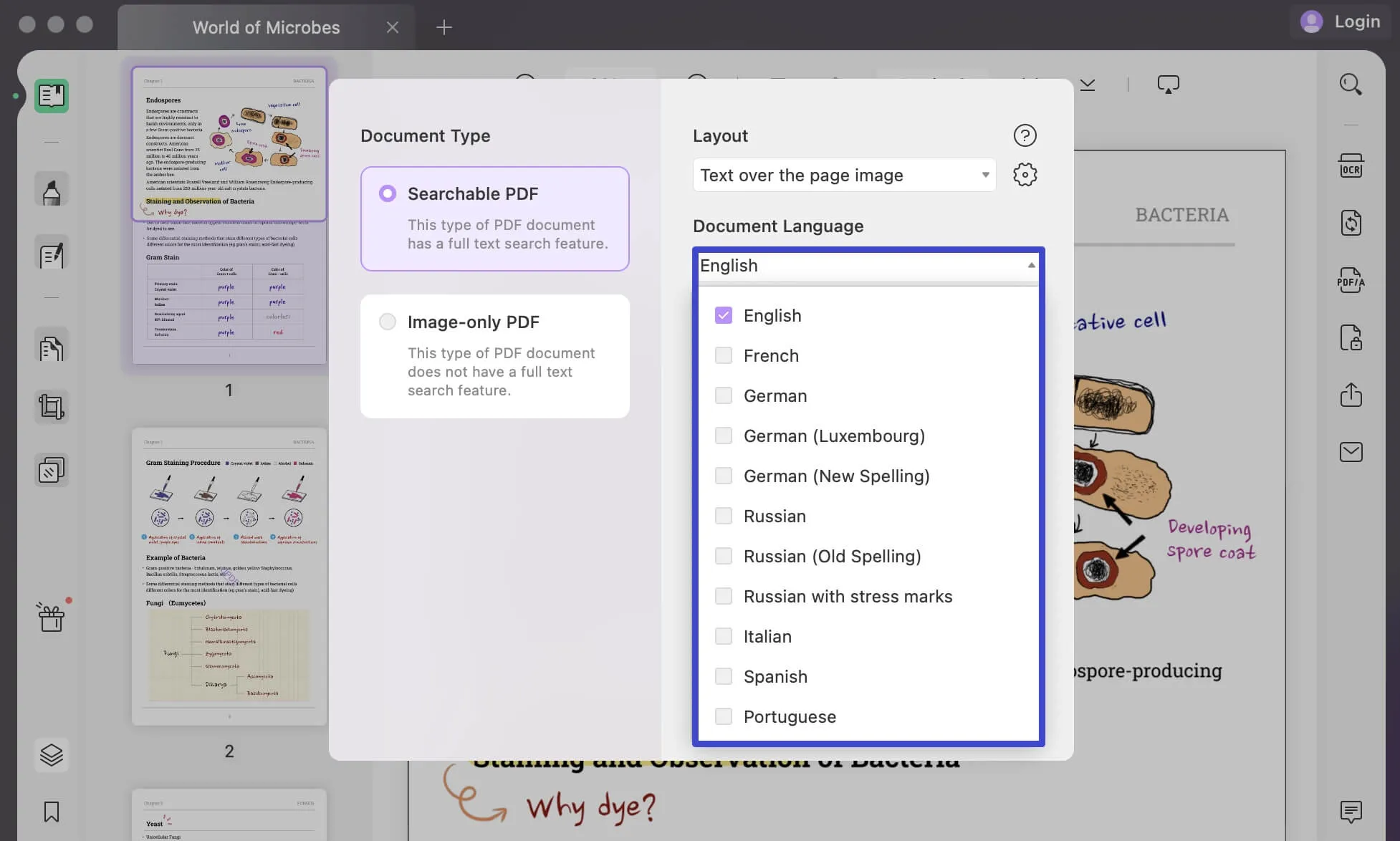
Task: Select the Text over page image option
Action: pos(843,175)
